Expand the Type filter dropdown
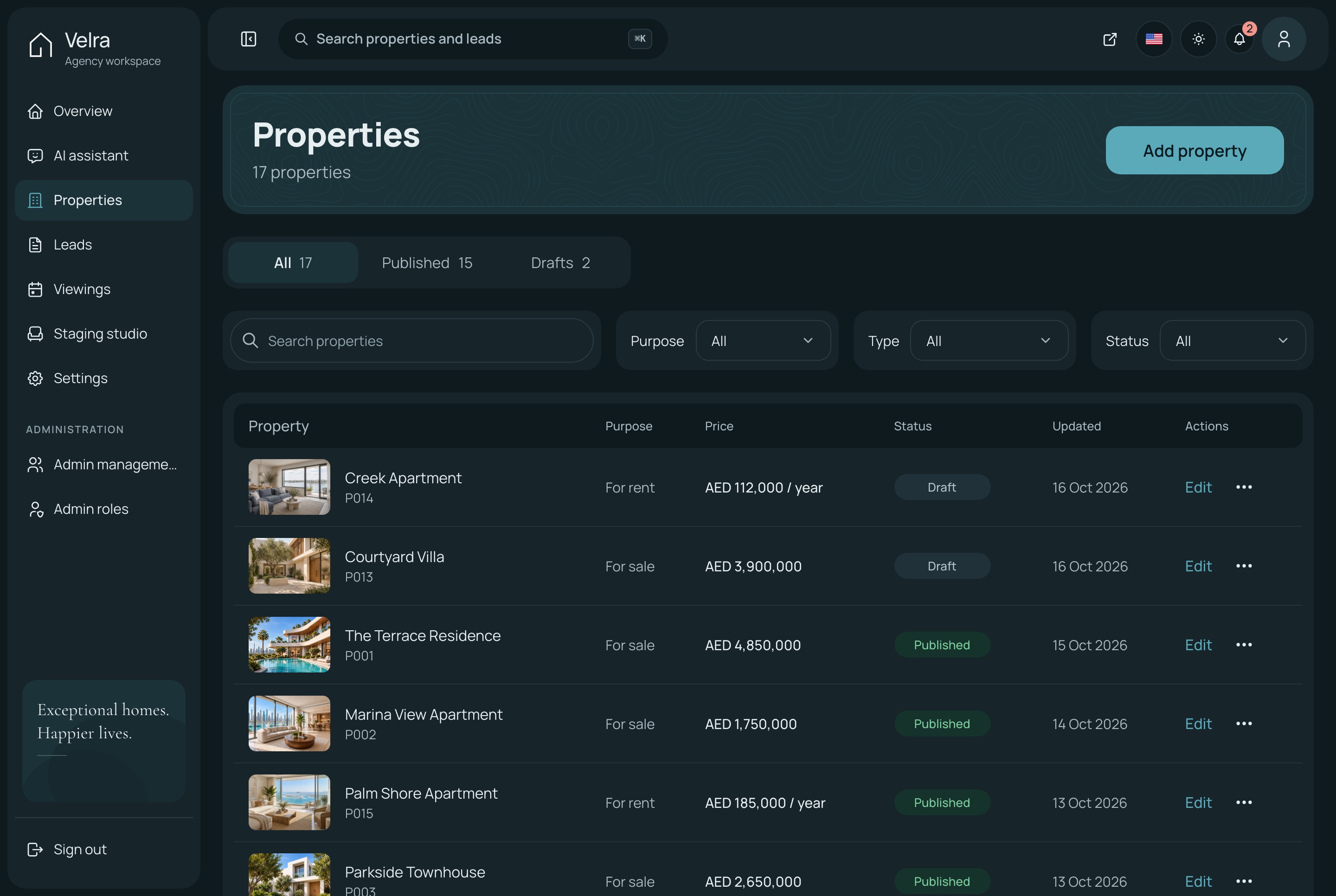This screenshot has width=1336, height=896. pos(989,340)
